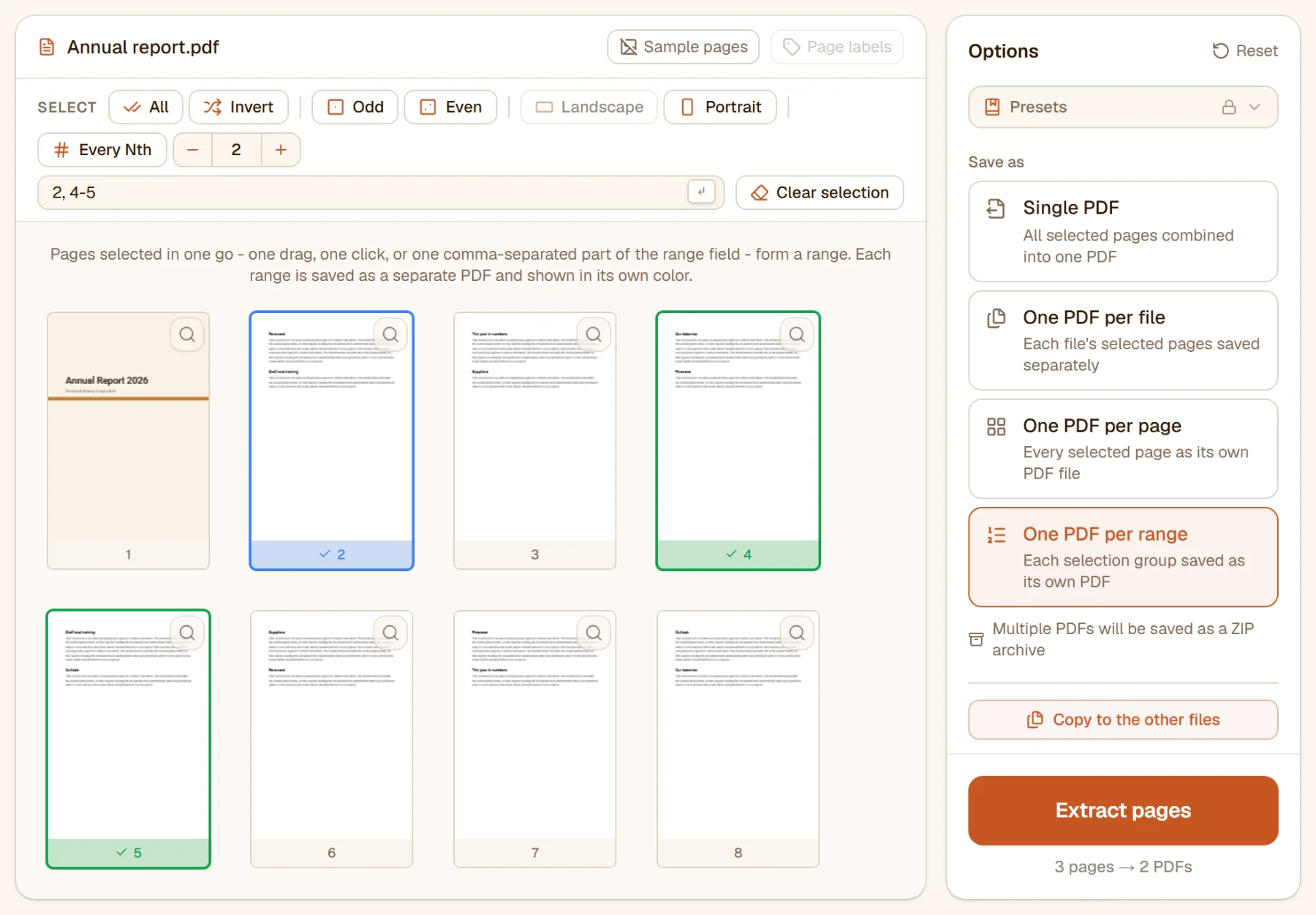1316x915 pixels.
Task: Select One PDF per page option
Action: tap(1123, 448)
